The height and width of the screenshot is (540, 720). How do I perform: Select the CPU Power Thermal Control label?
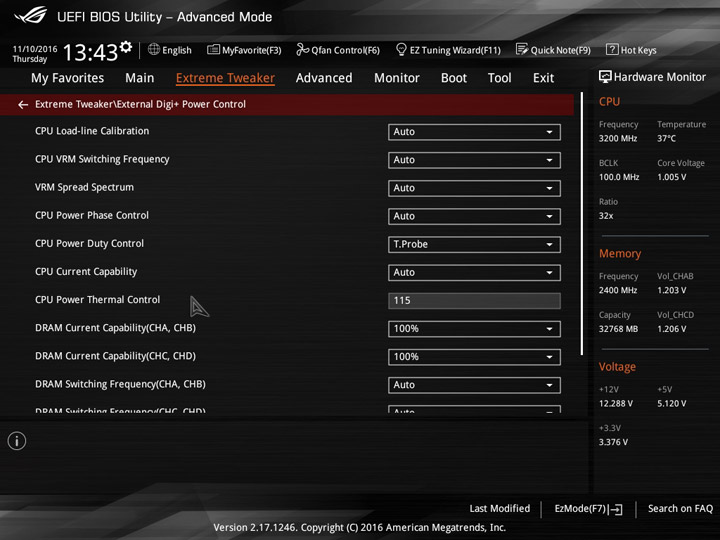tap(98, 300)
